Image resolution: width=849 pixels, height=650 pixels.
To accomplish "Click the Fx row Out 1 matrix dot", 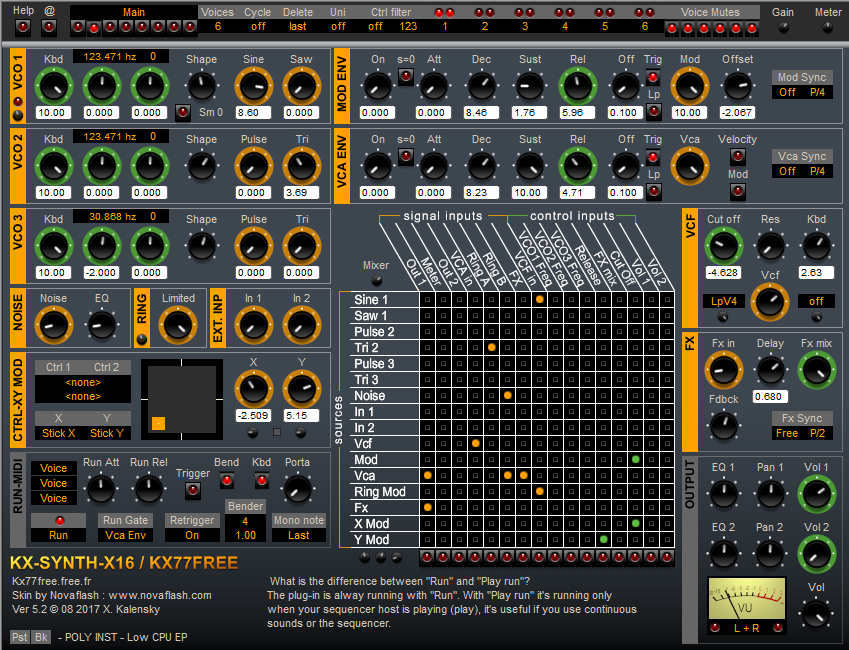I will [427, 508].
